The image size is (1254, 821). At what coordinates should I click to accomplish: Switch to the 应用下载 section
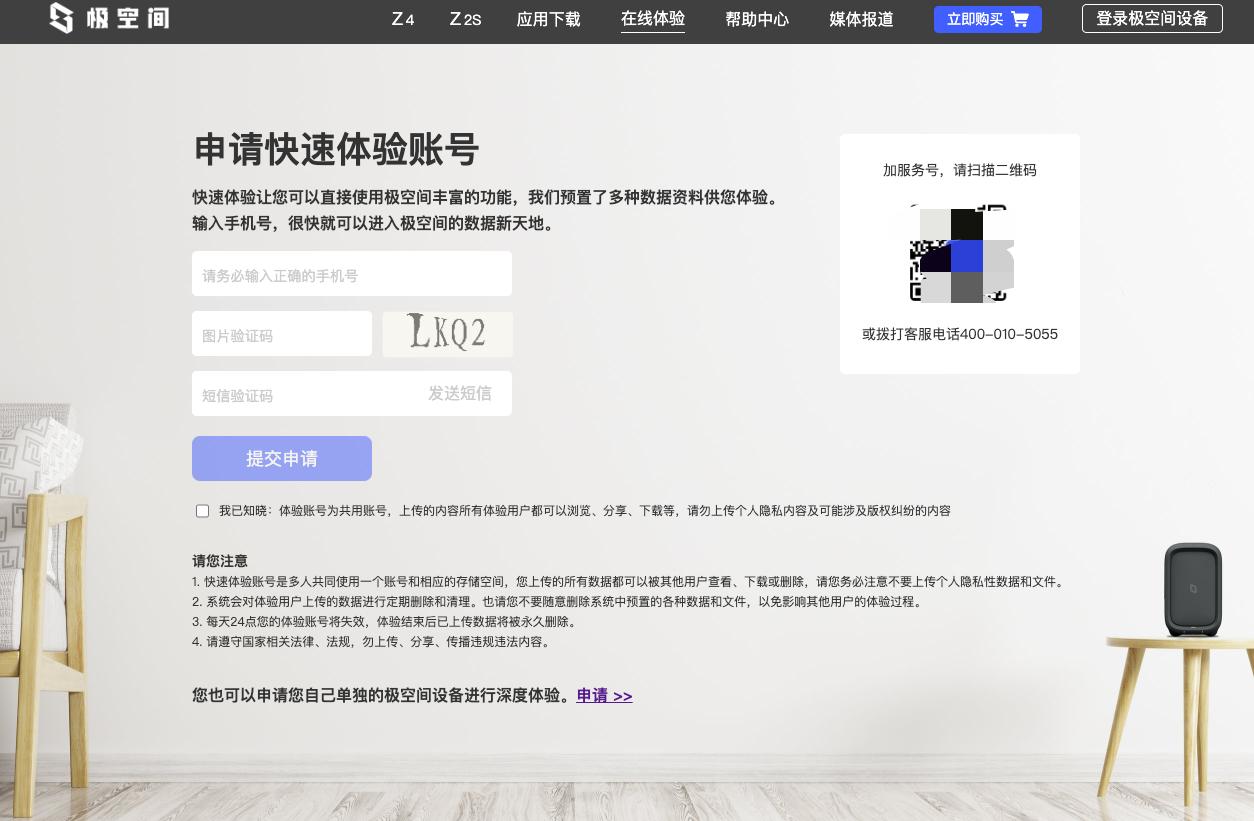pos(548,19)
